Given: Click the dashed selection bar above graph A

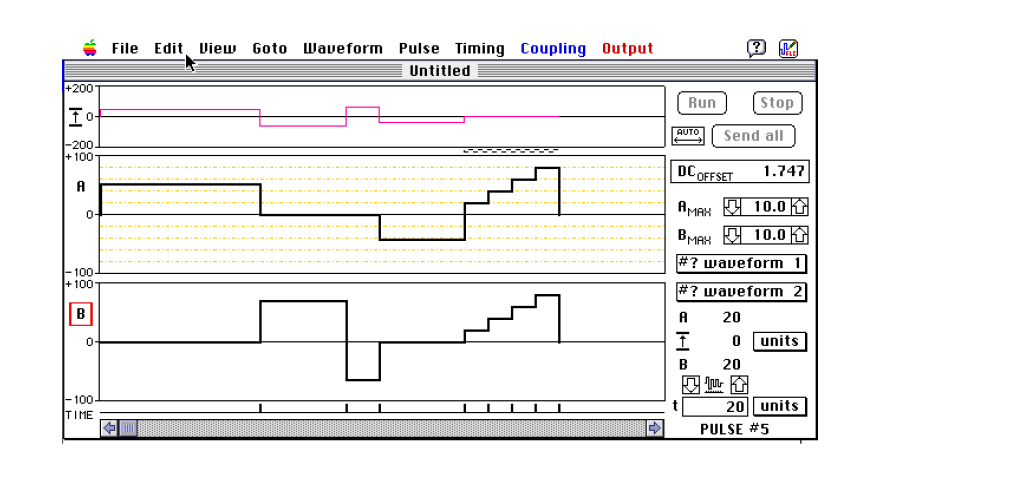Looking at the screenshot, I should point(511,151).
